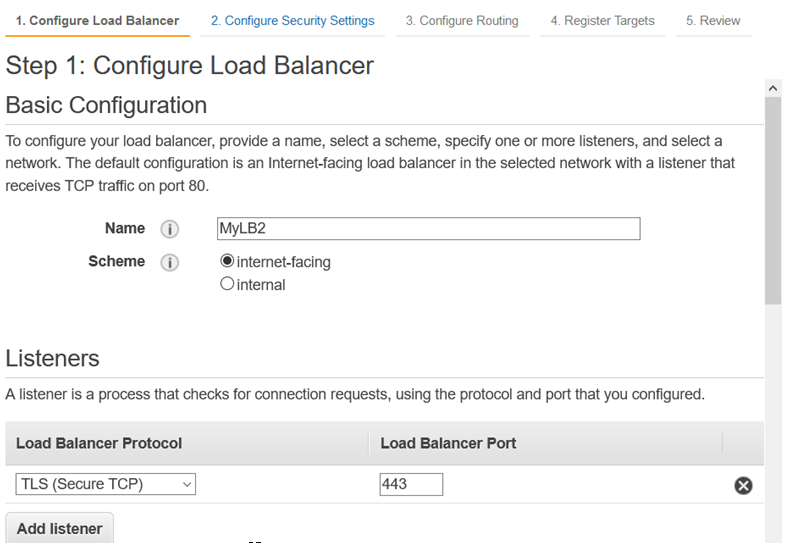This screenshot has width=786, height=543.
Task: Open the Load Balancer Protocol dropdown
Action: point(106,485)
